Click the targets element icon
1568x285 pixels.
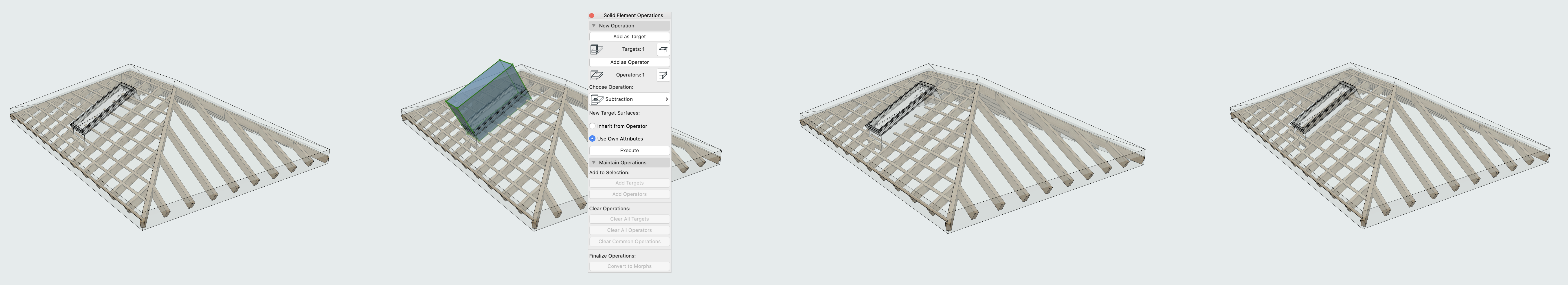597,49
